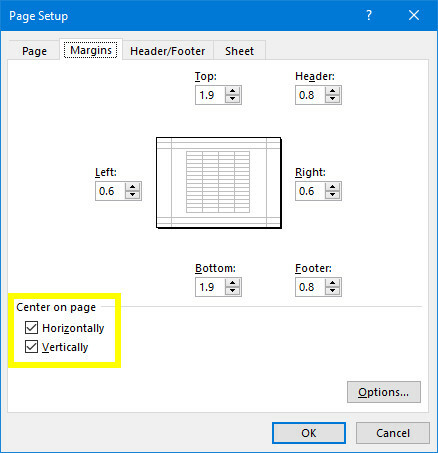Open the Header/Footer tab
The image size is (438, 453).
pyautogui.click(x=168, y=51)
